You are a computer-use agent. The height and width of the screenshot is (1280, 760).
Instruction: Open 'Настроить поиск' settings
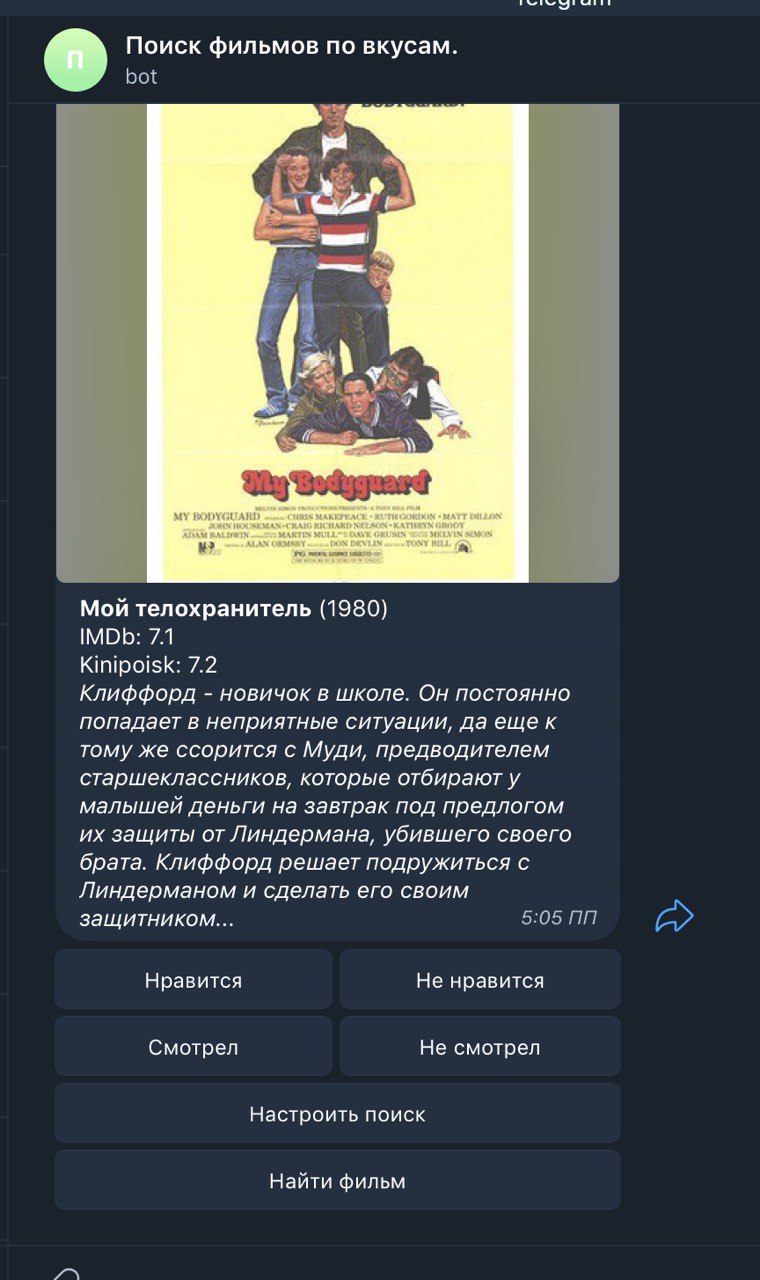(338, 1114)
